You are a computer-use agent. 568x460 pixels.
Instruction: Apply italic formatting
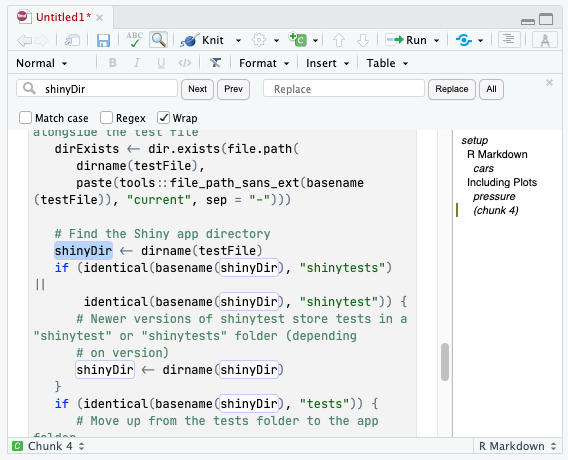(137, 63)
